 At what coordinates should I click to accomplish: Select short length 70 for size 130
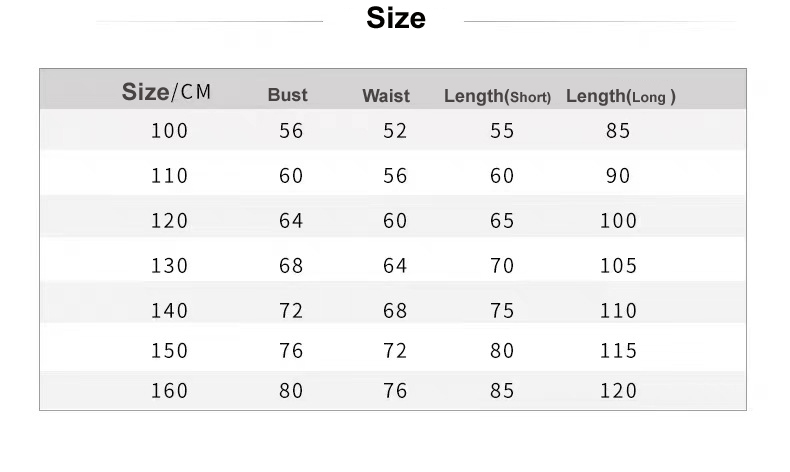pyautogui.click(x=502, y=265)
